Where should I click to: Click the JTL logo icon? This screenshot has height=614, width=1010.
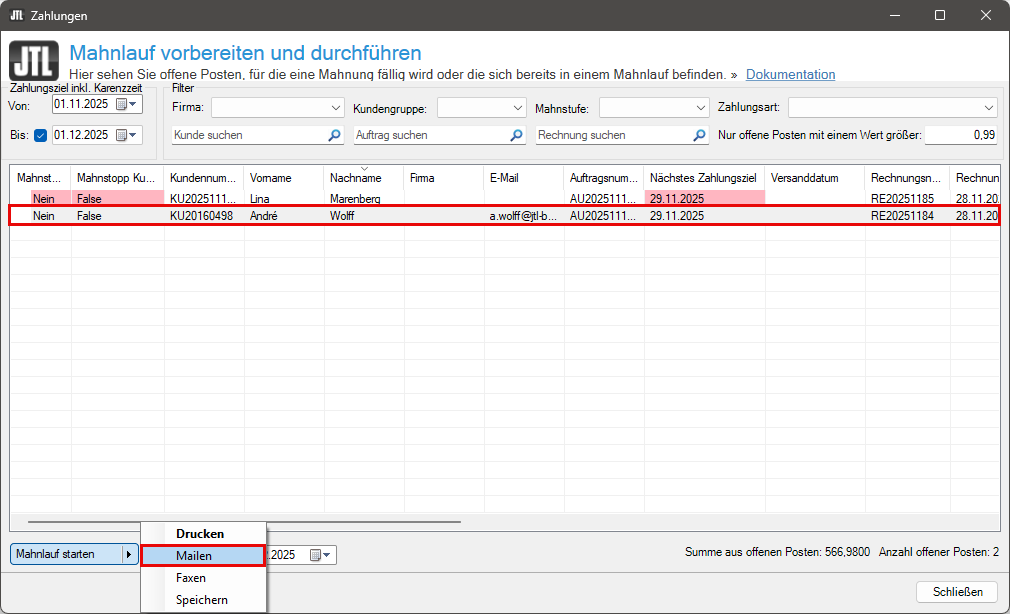[x=33, y=60]
